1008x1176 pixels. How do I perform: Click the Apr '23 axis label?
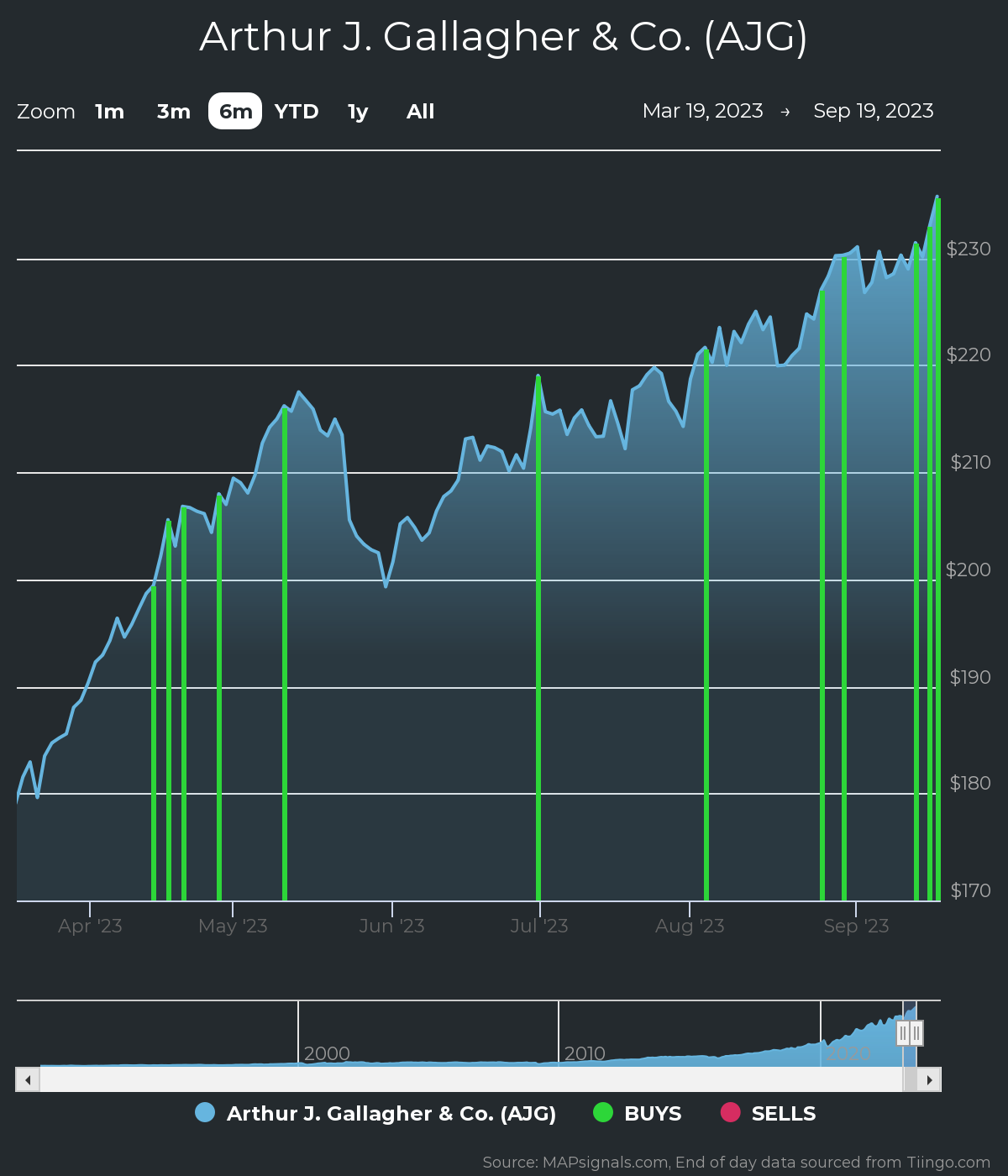coord(90,926)
